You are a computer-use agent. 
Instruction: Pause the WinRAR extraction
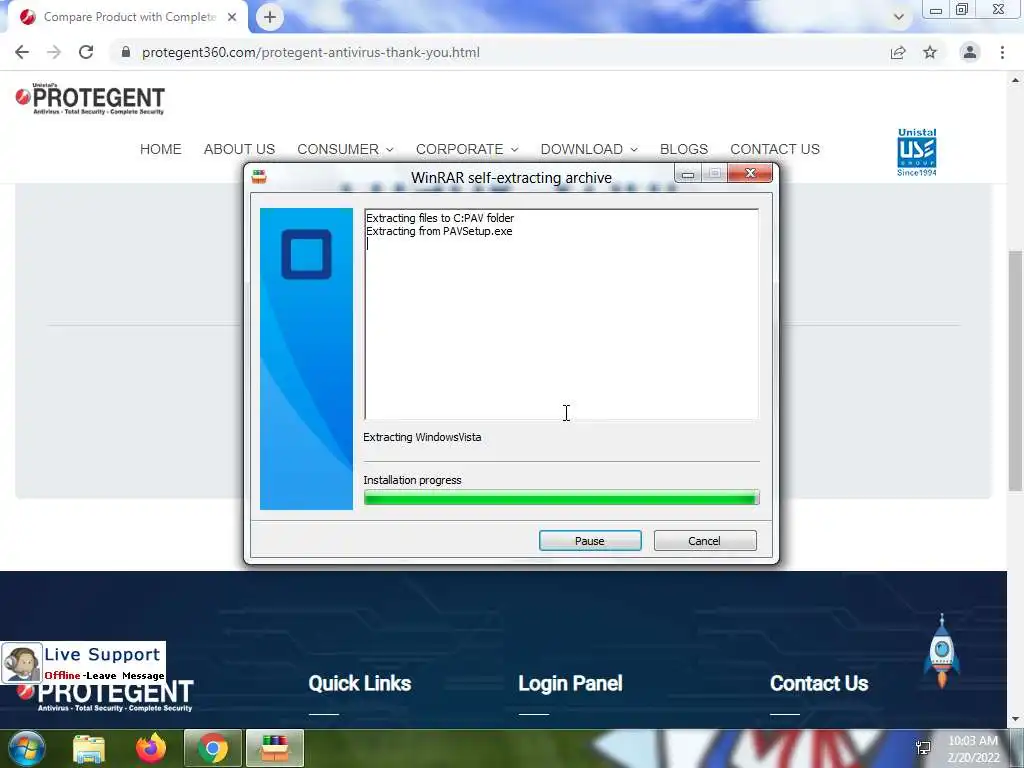(x=590, y=541)
